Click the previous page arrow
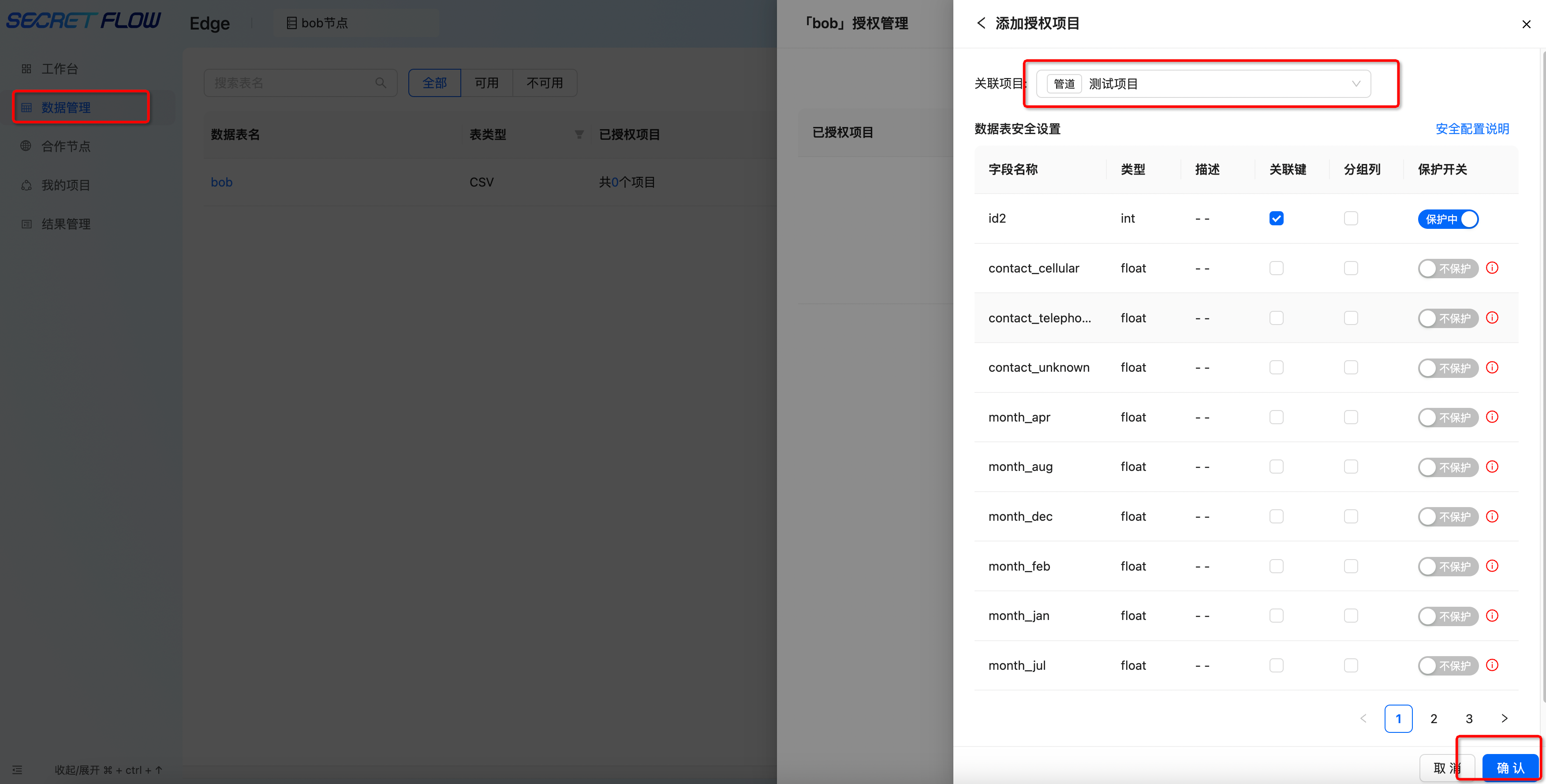The width and height of the screenshot is (1546, 784). pyautogui.click(x=1363, y=719)
